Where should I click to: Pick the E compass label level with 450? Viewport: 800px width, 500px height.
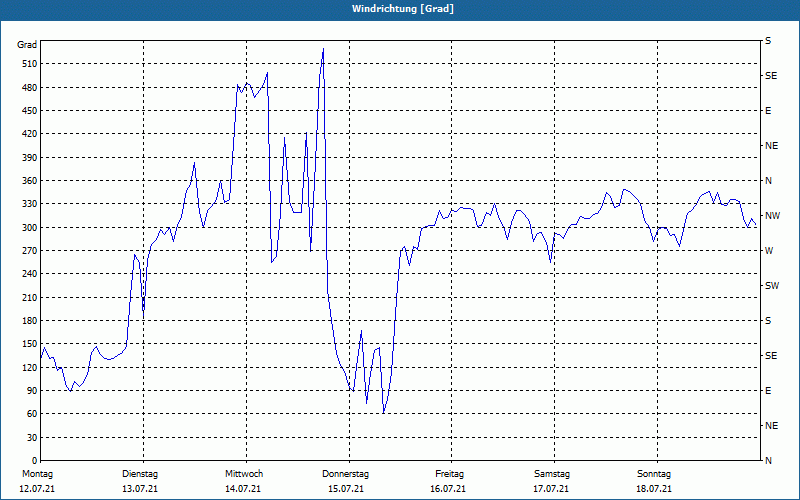coord(768,111)
